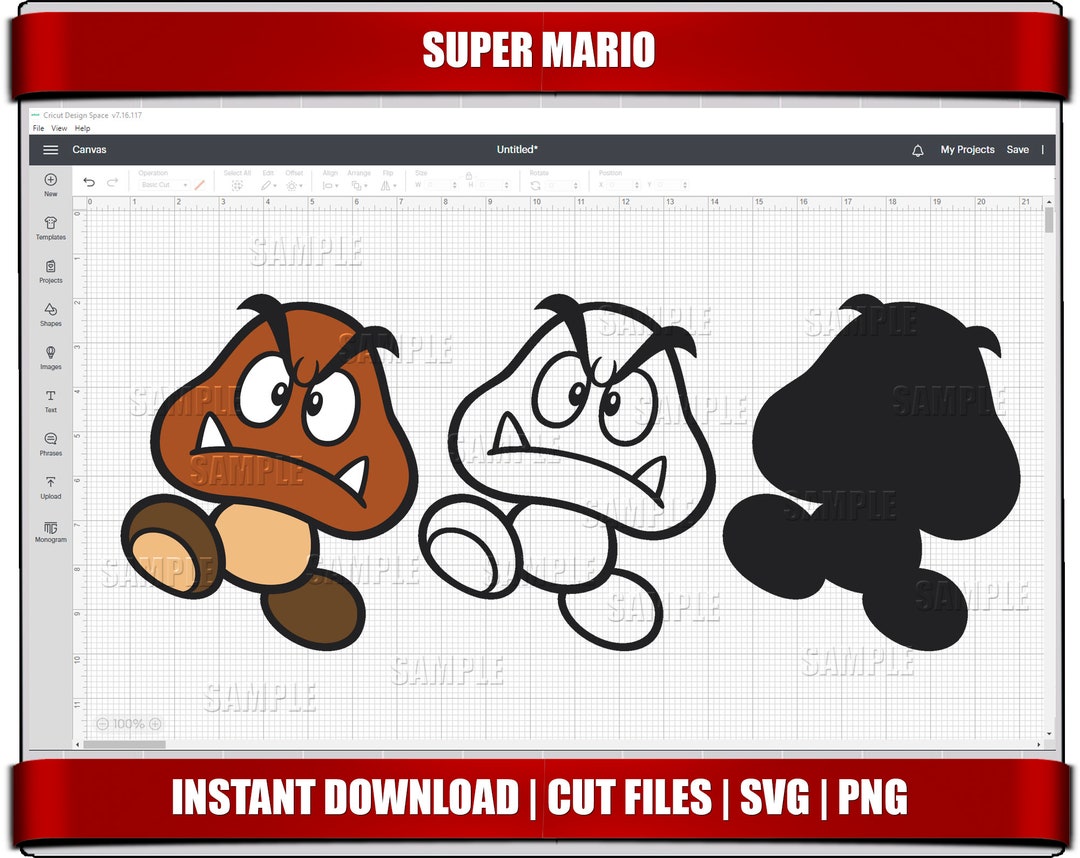Open the View menu
This screenshot has width=1080, height=858.
[x=59, y=128]
